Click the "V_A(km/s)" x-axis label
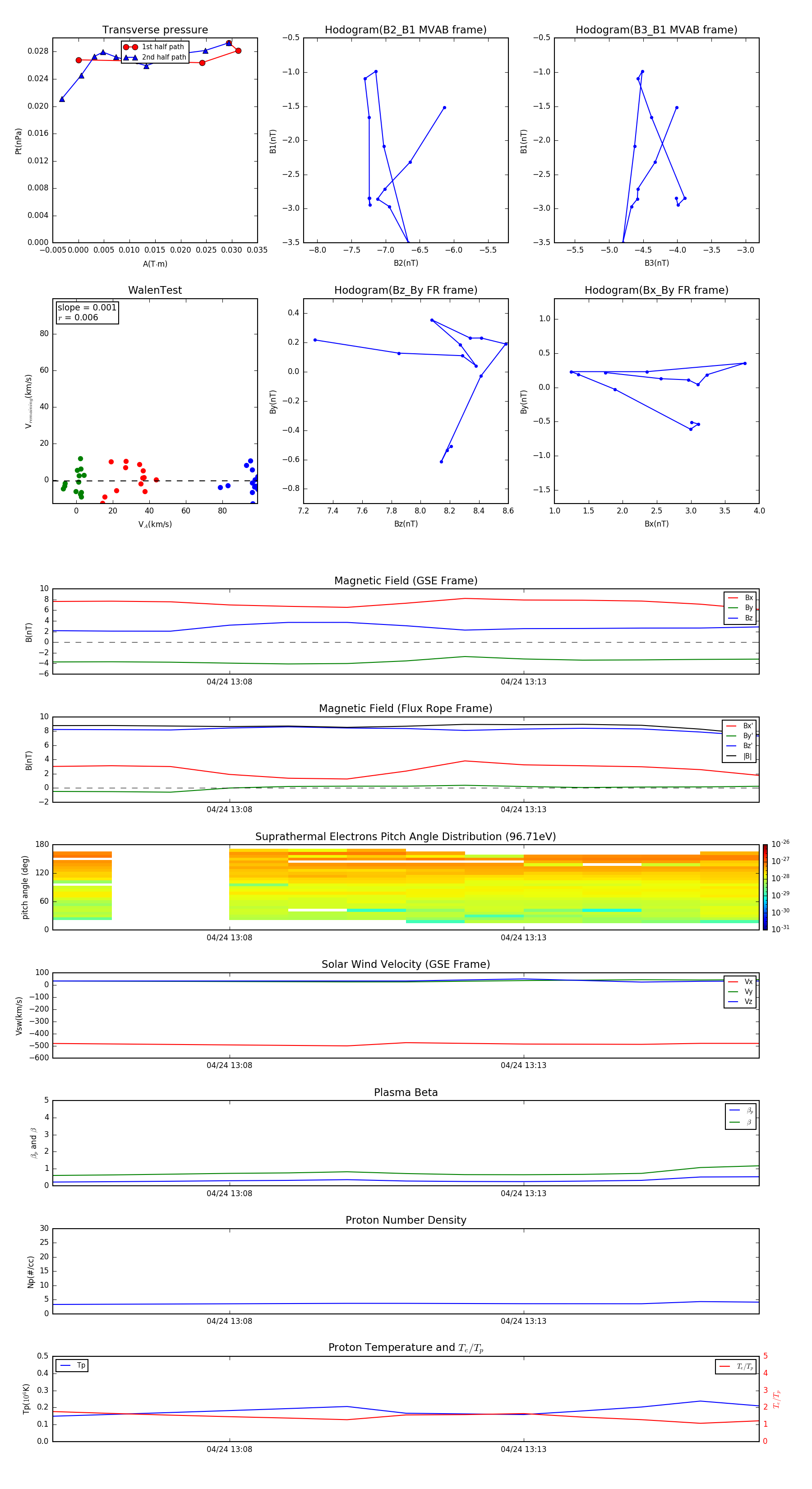Screen dimensions: 812x1489 [155, 524]
